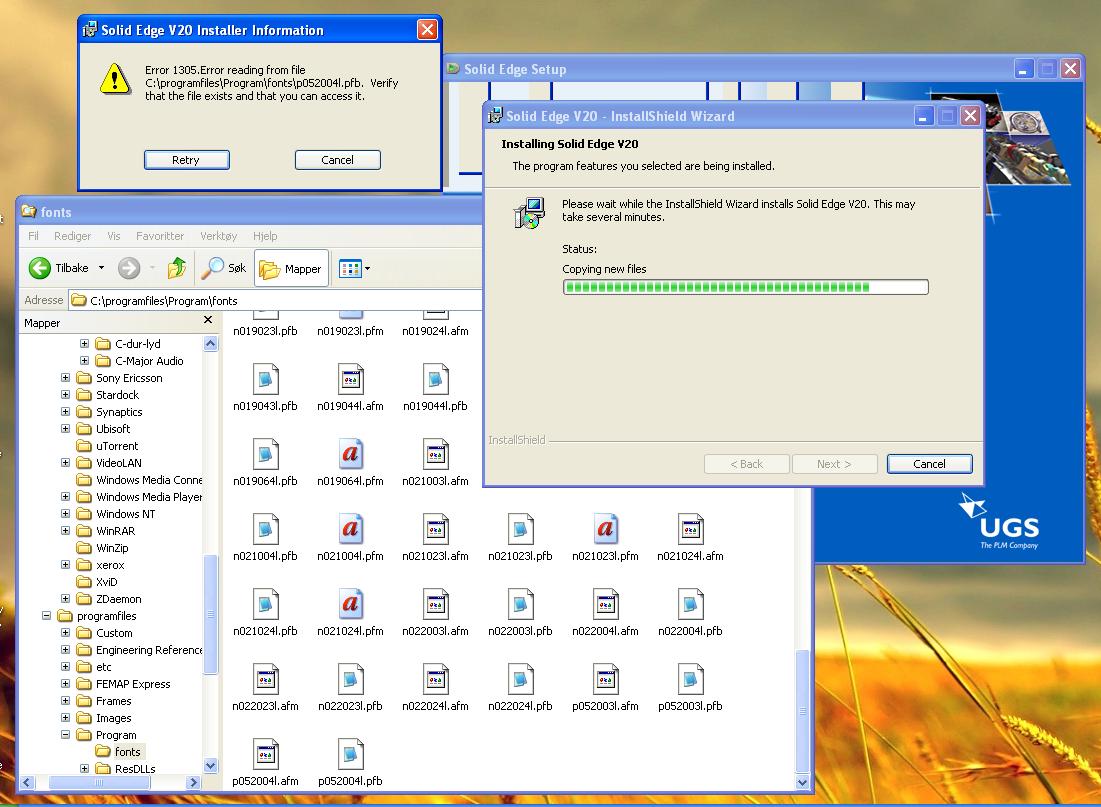
Task: Select the fonts folder in tree
Action: pyautogui.click(x=119, y=752)
